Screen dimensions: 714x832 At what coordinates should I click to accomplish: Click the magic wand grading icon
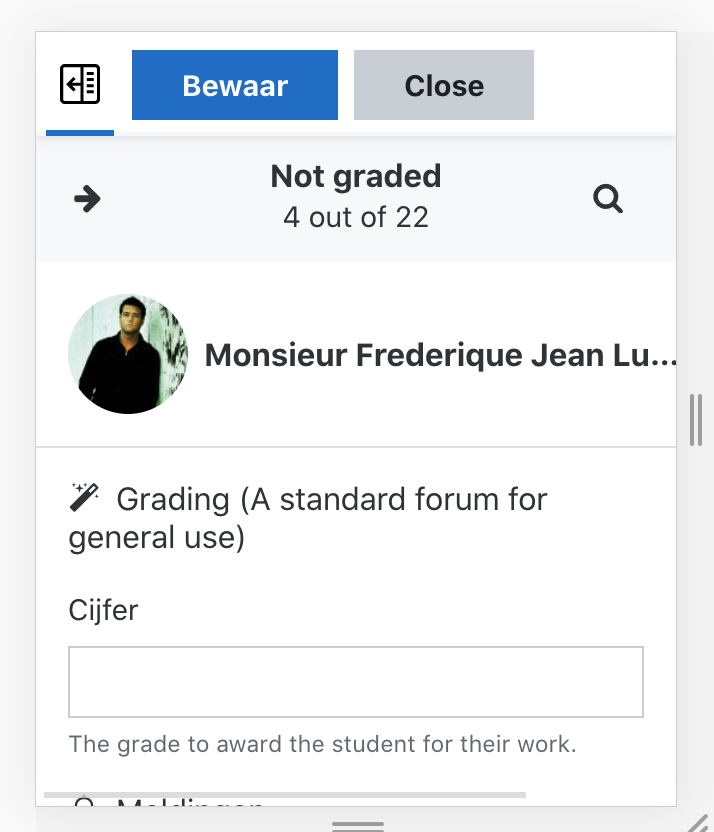click(x=84, y=497)
